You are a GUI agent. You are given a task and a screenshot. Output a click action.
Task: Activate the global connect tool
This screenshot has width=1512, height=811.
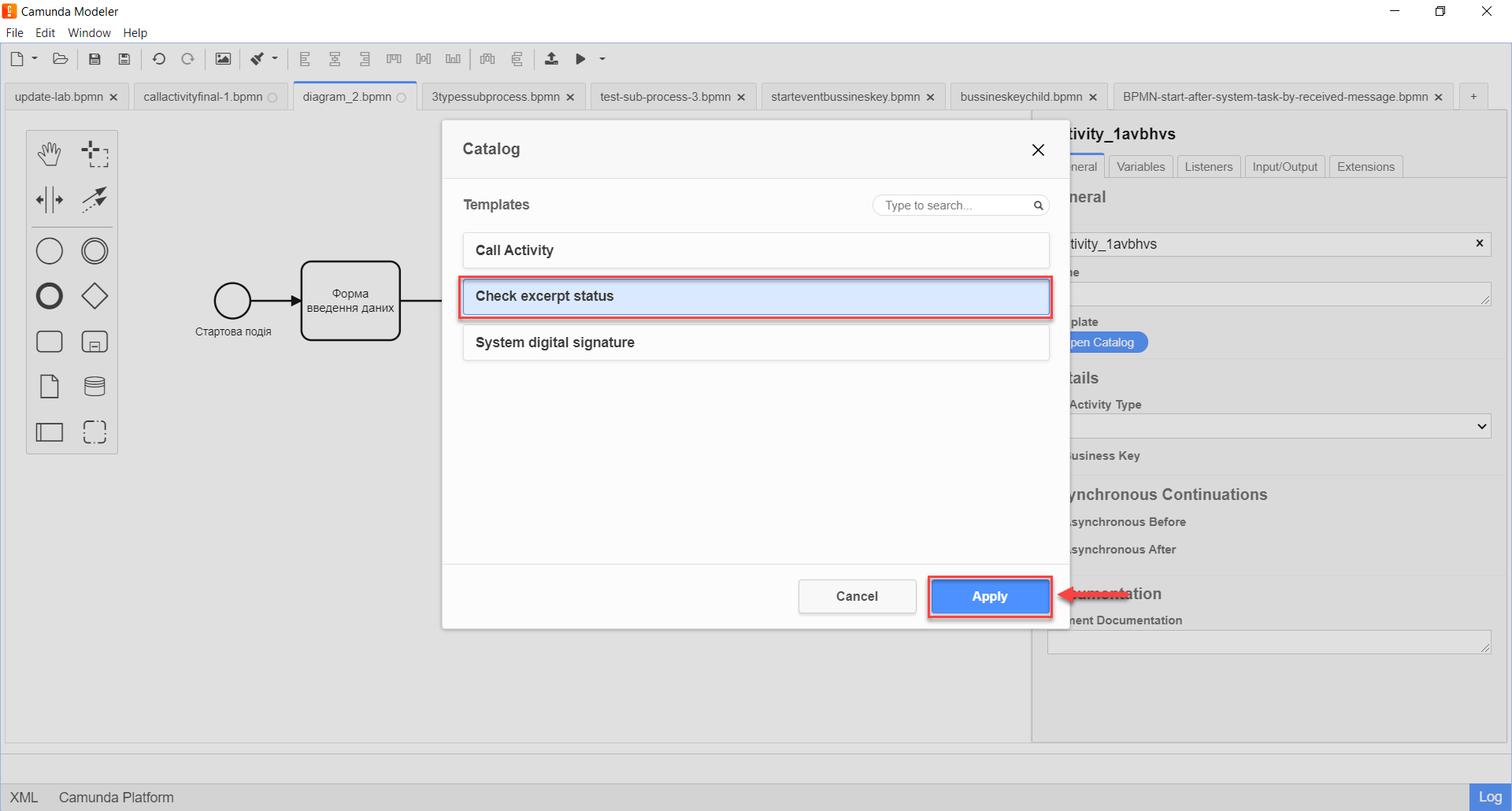pos(94,199)
